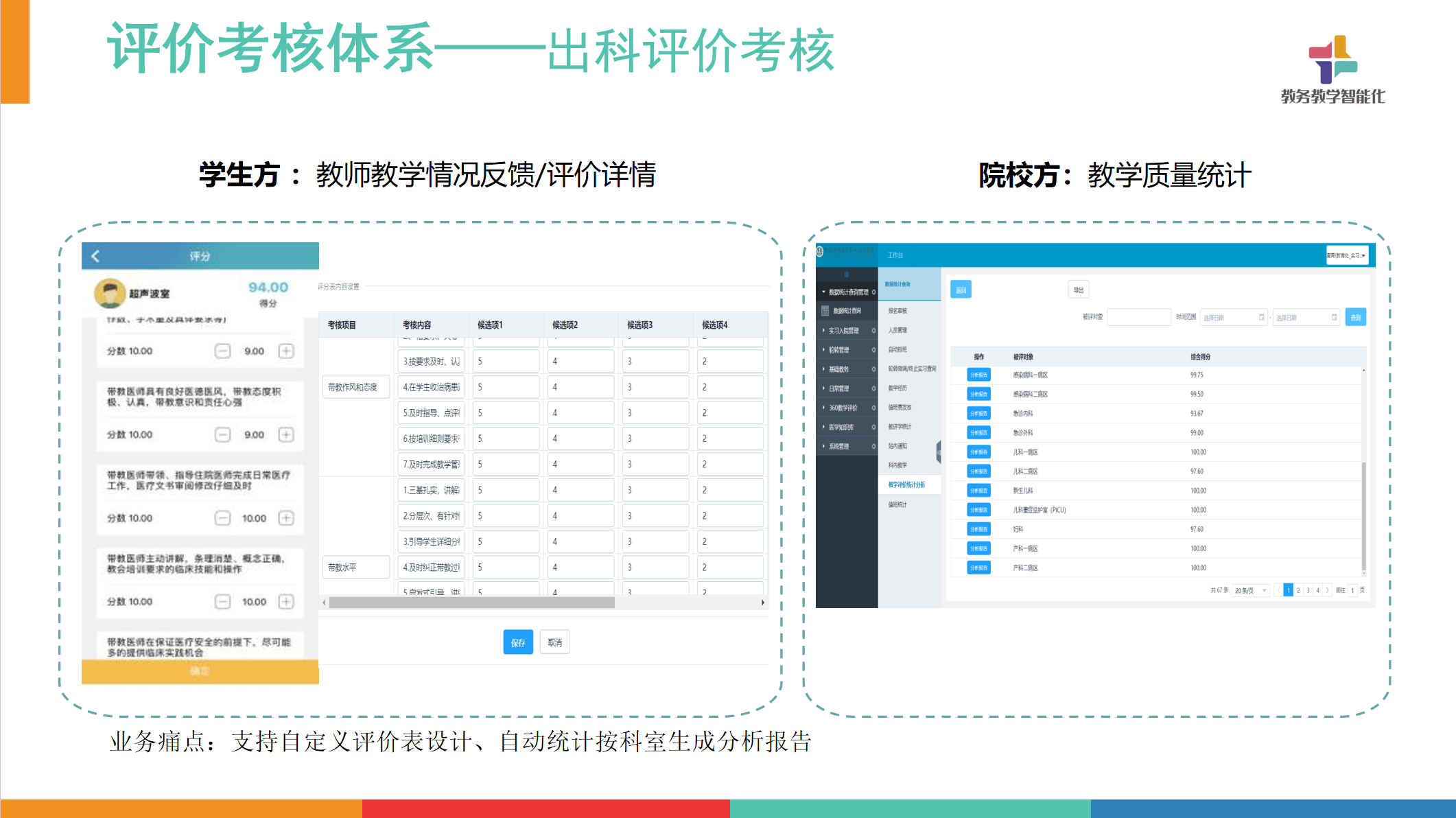Click right arrow of horizontal scrollbar
1456x818 pixels.
(x=762, y=603)
